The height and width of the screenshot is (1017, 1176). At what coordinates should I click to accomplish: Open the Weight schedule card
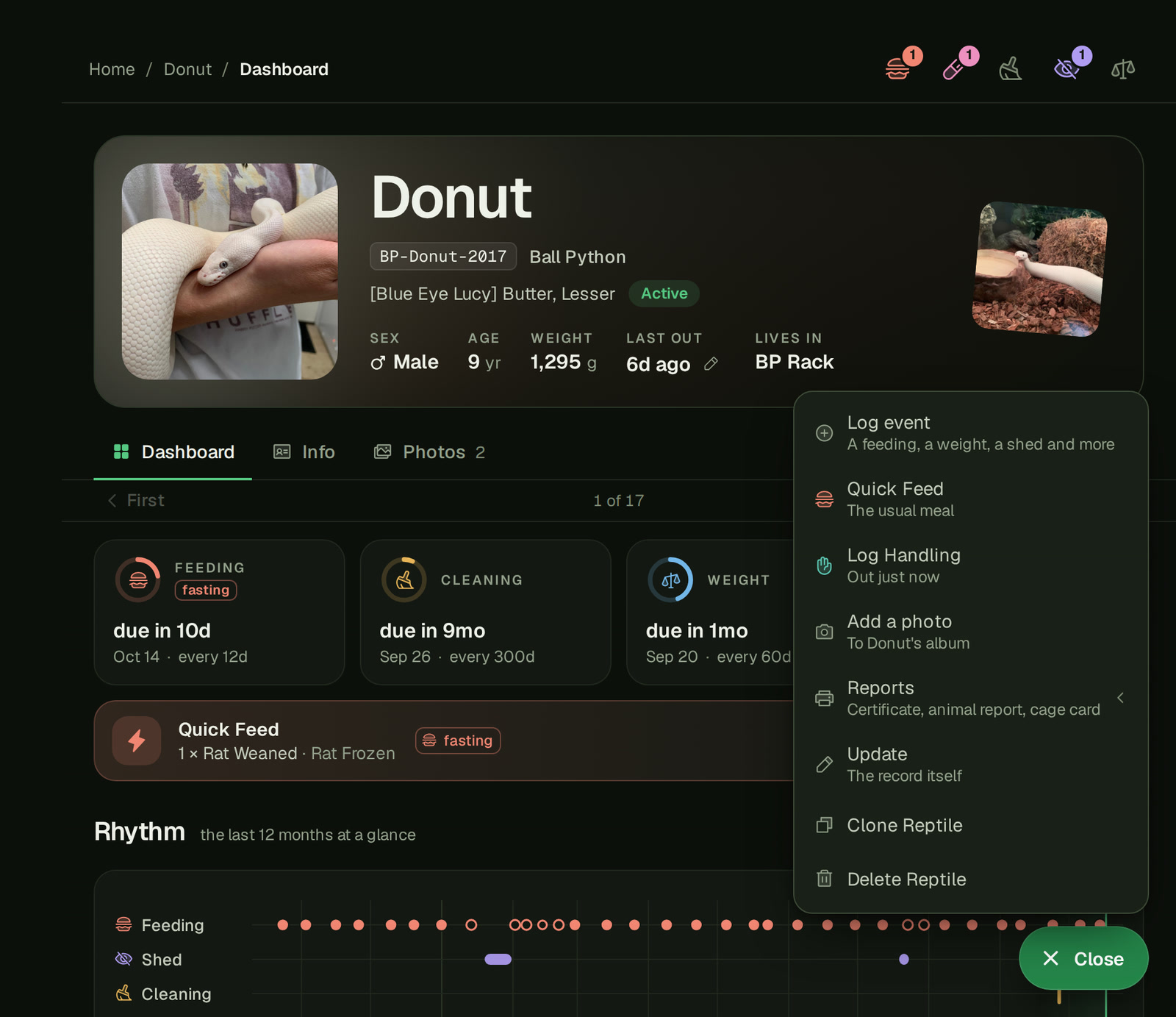pyautogui.click(x=710, y=612)
